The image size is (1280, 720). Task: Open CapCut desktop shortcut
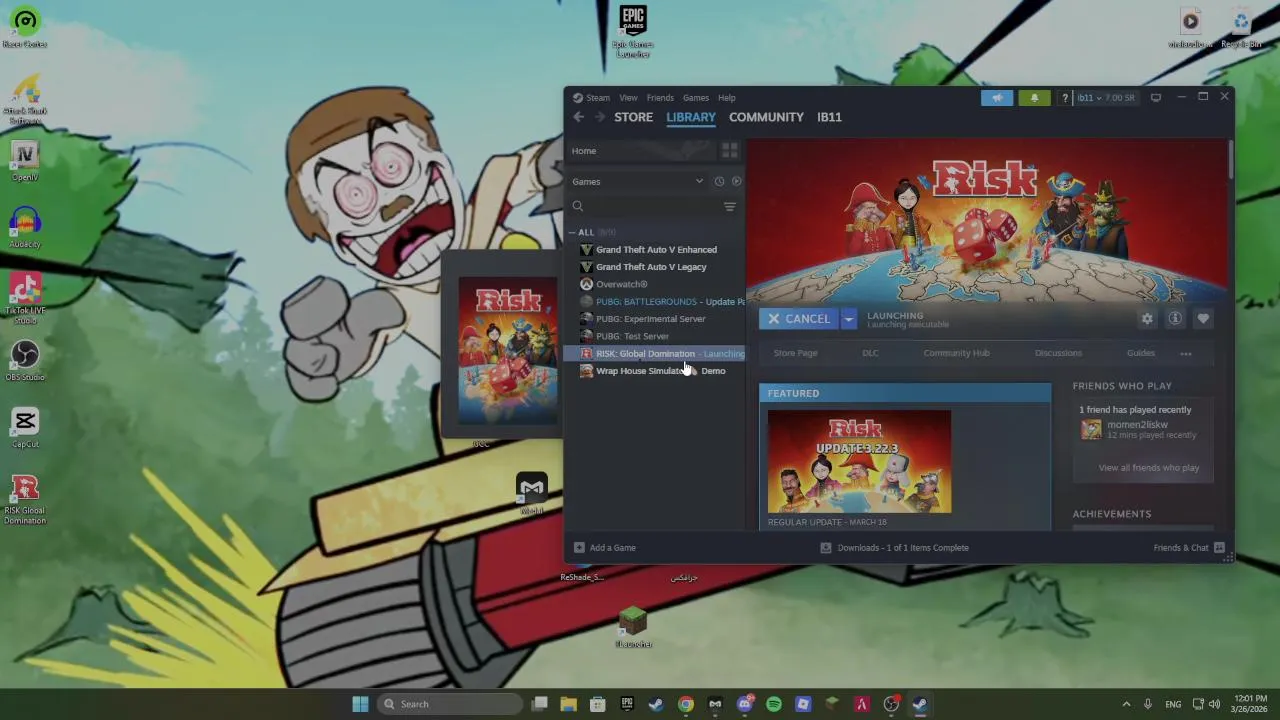click(25, 427)
